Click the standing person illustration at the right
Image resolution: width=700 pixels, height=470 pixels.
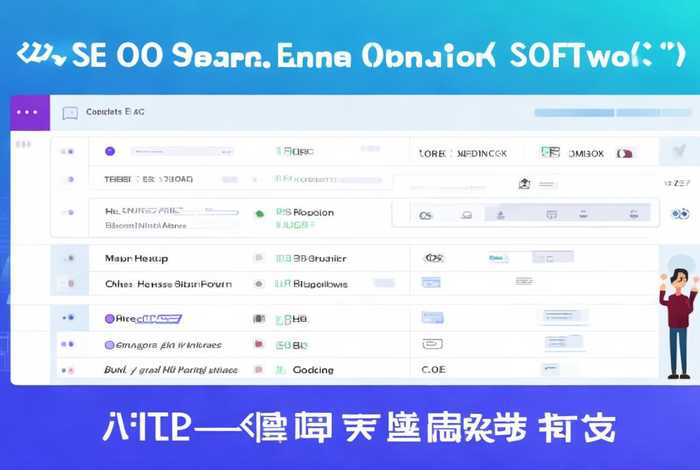click(x=679, y=324)
